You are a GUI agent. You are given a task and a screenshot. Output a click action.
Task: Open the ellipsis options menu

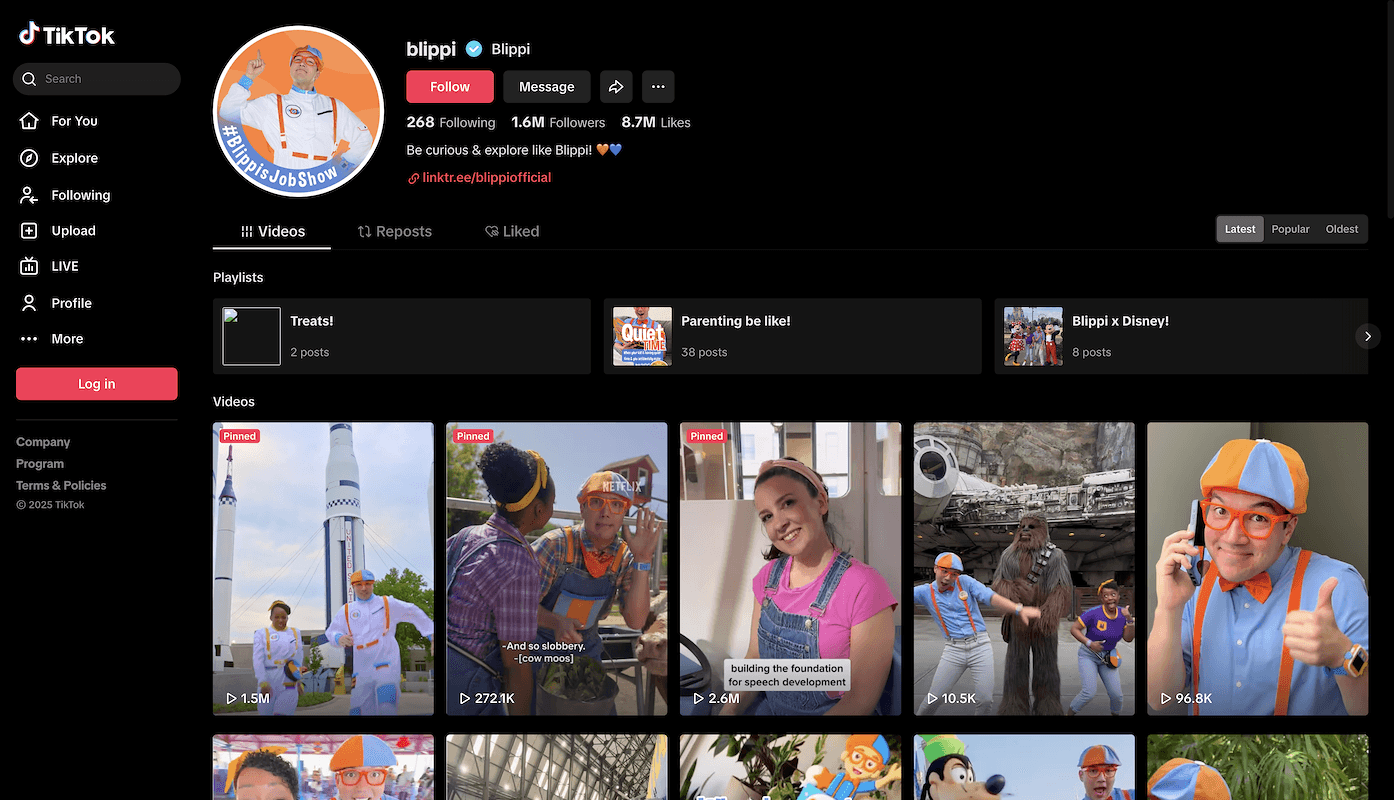point(658,86)
